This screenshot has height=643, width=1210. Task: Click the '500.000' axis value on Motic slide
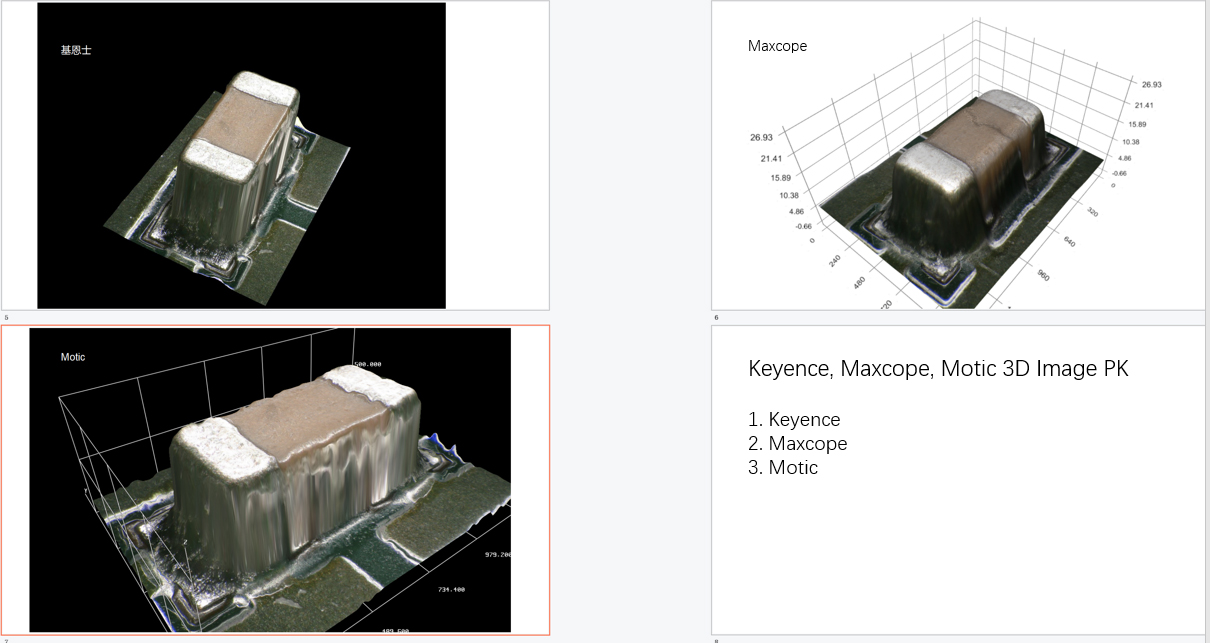(368, 365)
